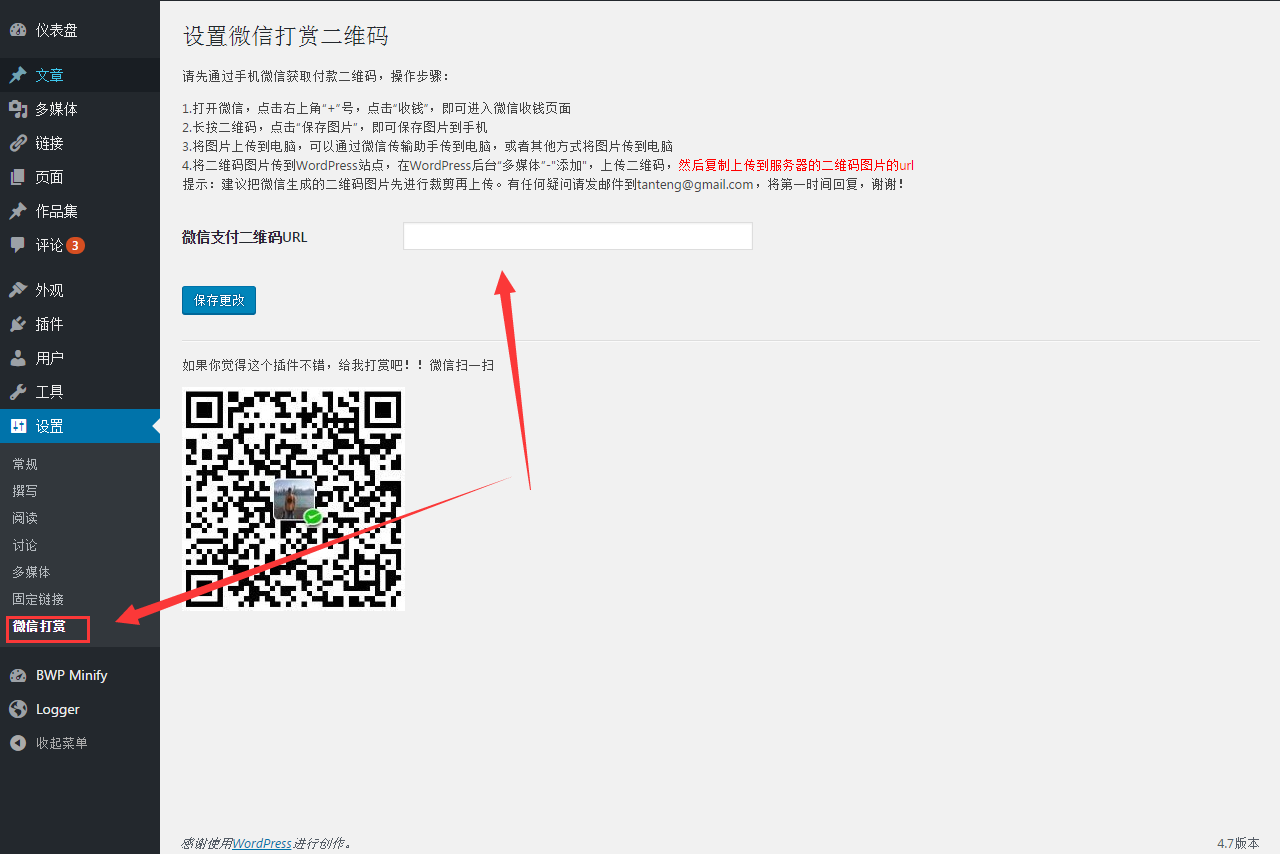Open the 工具 menu item
Image resolution: width=1280 pixels, height=854 pixels.
tap(80, 392)
